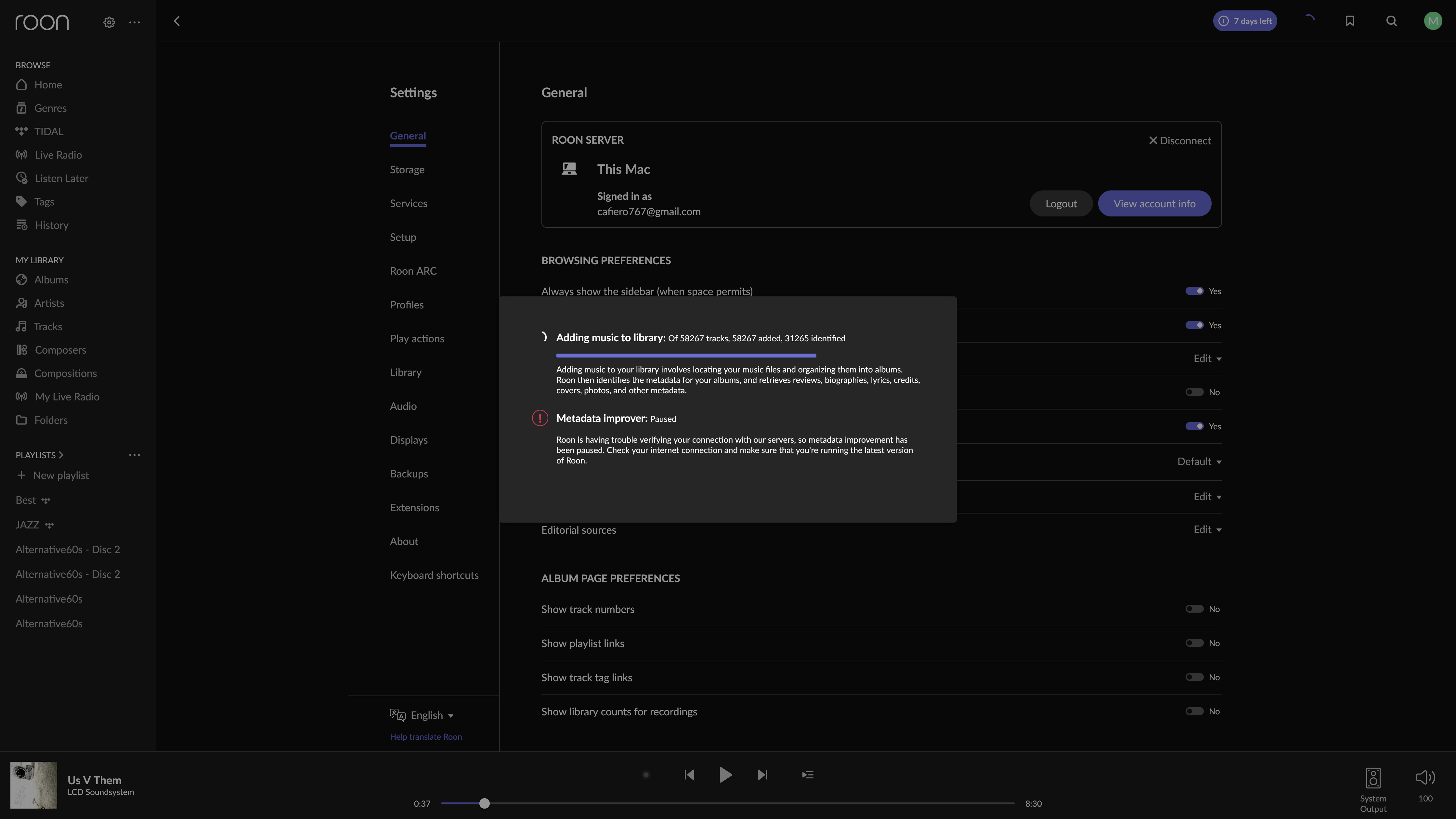Open the Default dropdown
Viewport: 1456px width, 819px height.
click(x=1199, y=462)
